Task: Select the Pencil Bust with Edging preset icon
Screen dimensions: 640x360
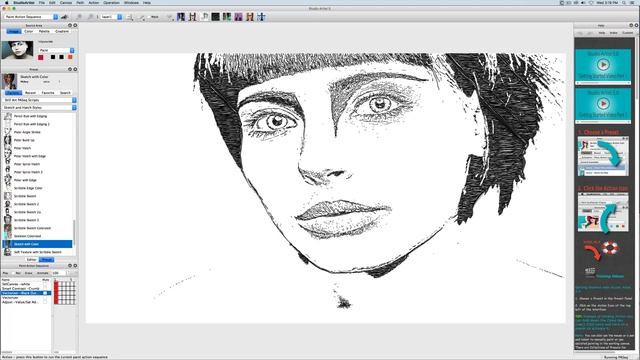Action: (7, 116)
